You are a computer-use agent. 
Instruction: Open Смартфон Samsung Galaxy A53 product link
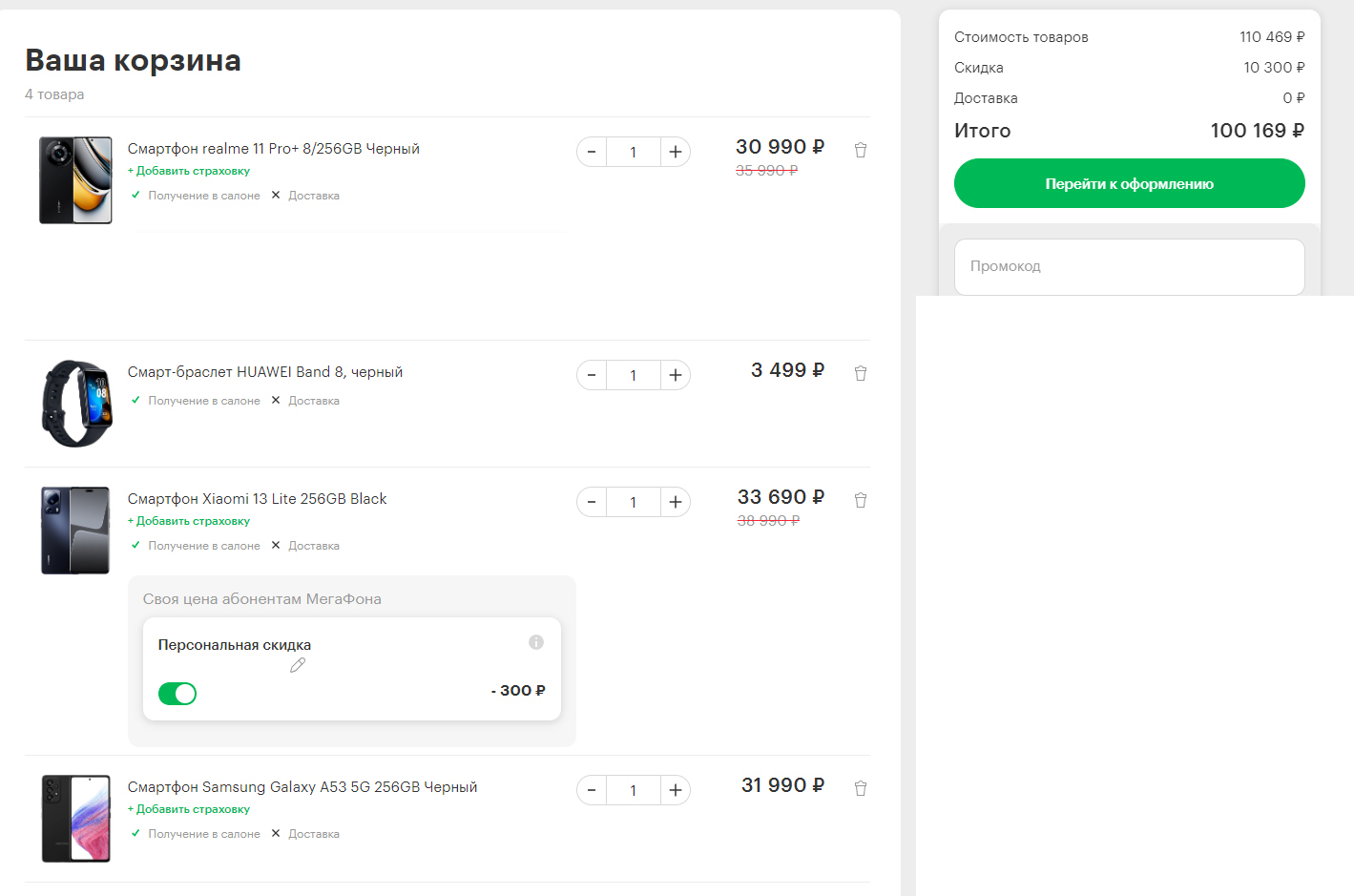302,787
